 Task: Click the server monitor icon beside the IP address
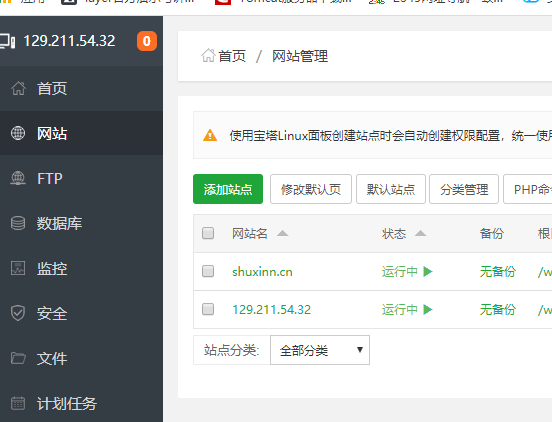coord(7,41)
